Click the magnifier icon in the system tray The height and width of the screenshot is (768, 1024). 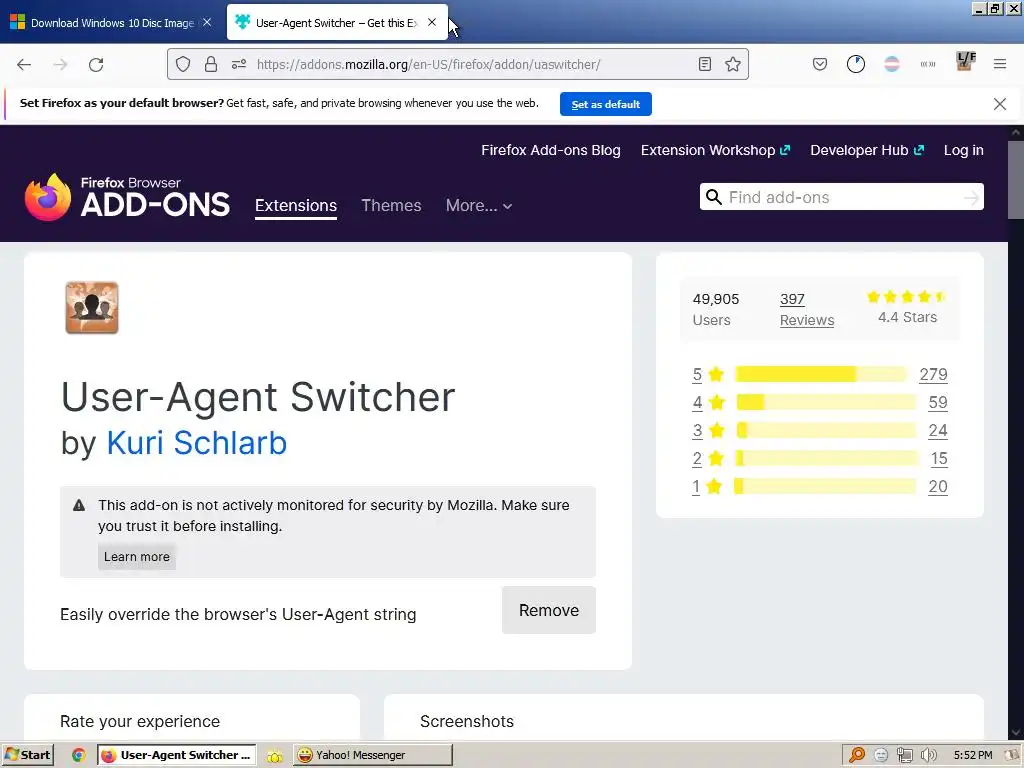coord(857,755)
